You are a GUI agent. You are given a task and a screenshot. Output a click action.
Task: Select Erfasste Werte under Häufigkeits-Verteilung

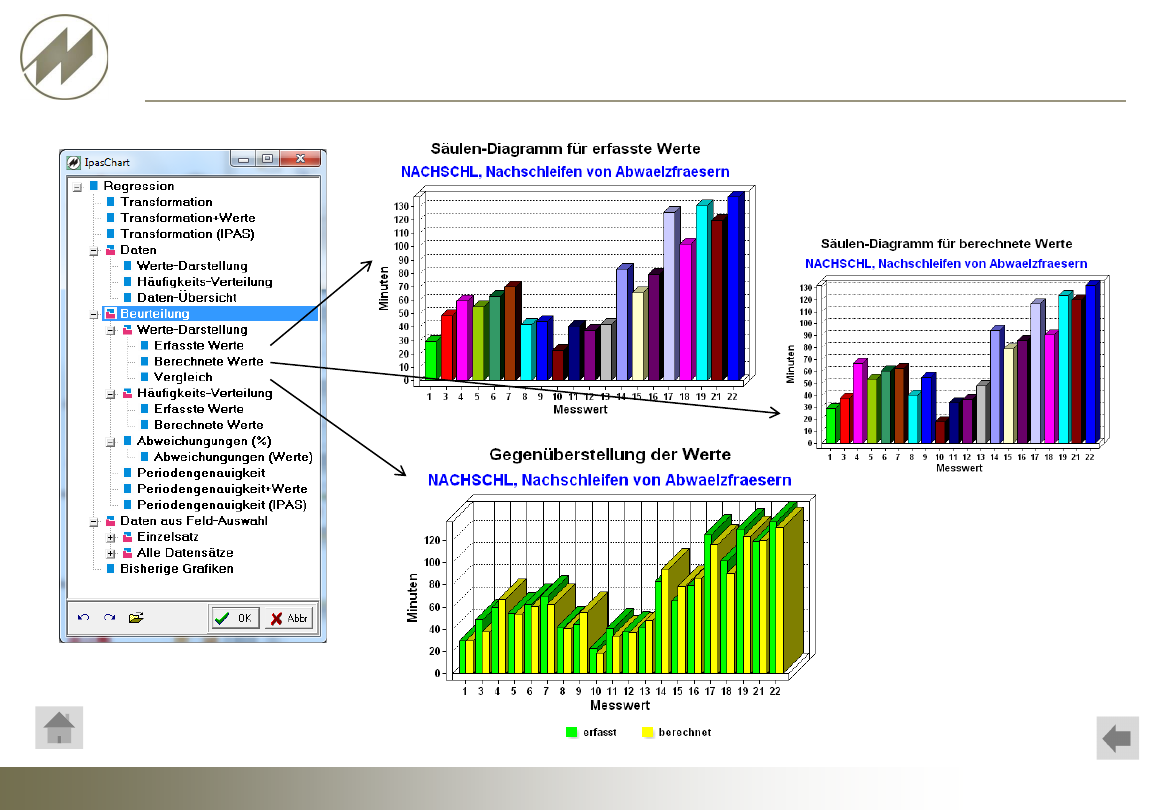pos(198,409)
